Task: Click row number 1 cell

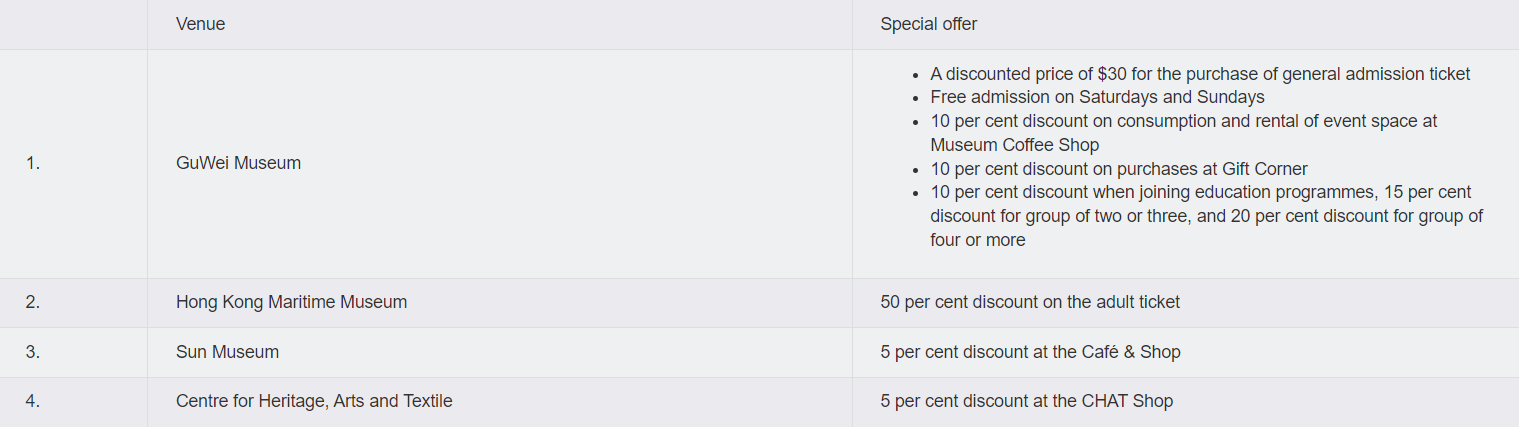Action: pyautogui.click(x=33, y=163)
